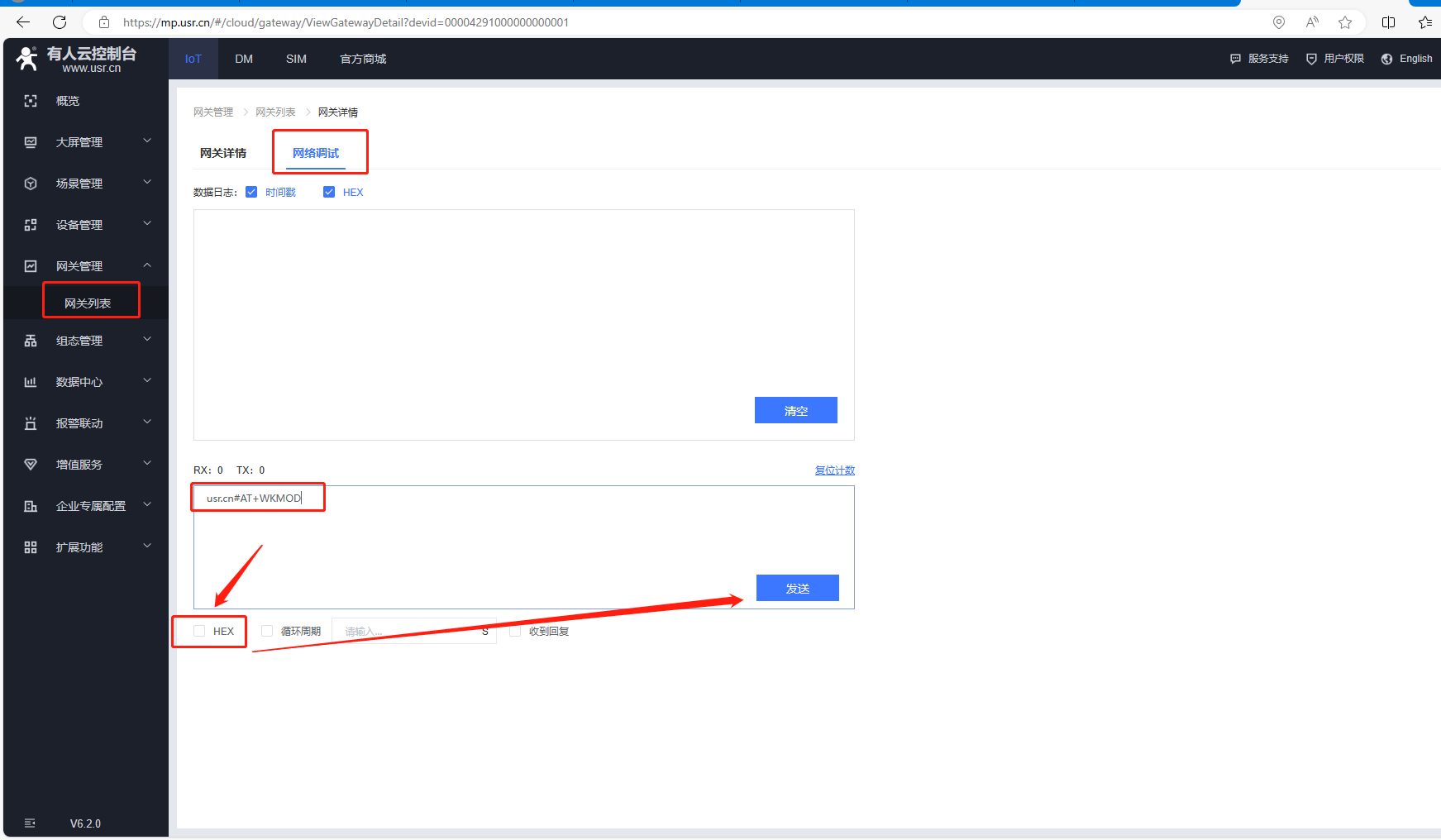This screenshot has height=840, width=1441.
Task: Open read aloud icon in address bar
Action: [x=1312, y=22]
